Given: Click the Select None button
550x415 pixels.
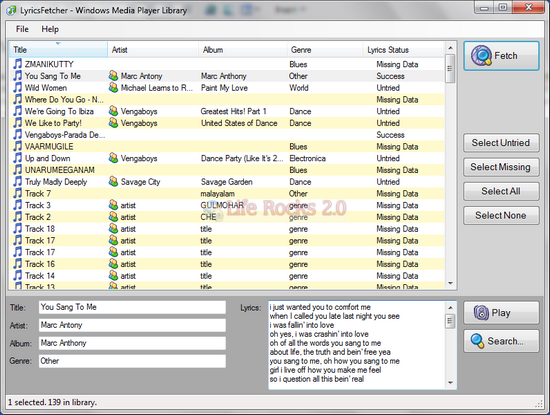Looking at the screenshot, I should (x=501, y=215).
